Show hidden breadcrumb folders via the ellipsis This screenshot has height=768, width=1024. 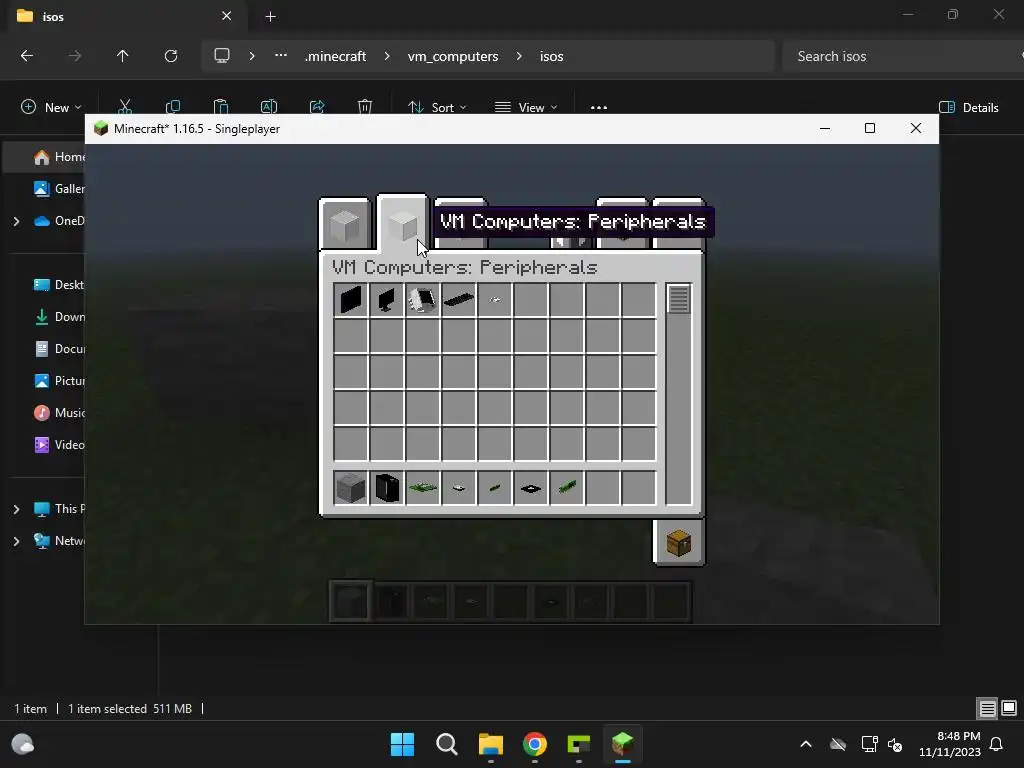[281, 56]
